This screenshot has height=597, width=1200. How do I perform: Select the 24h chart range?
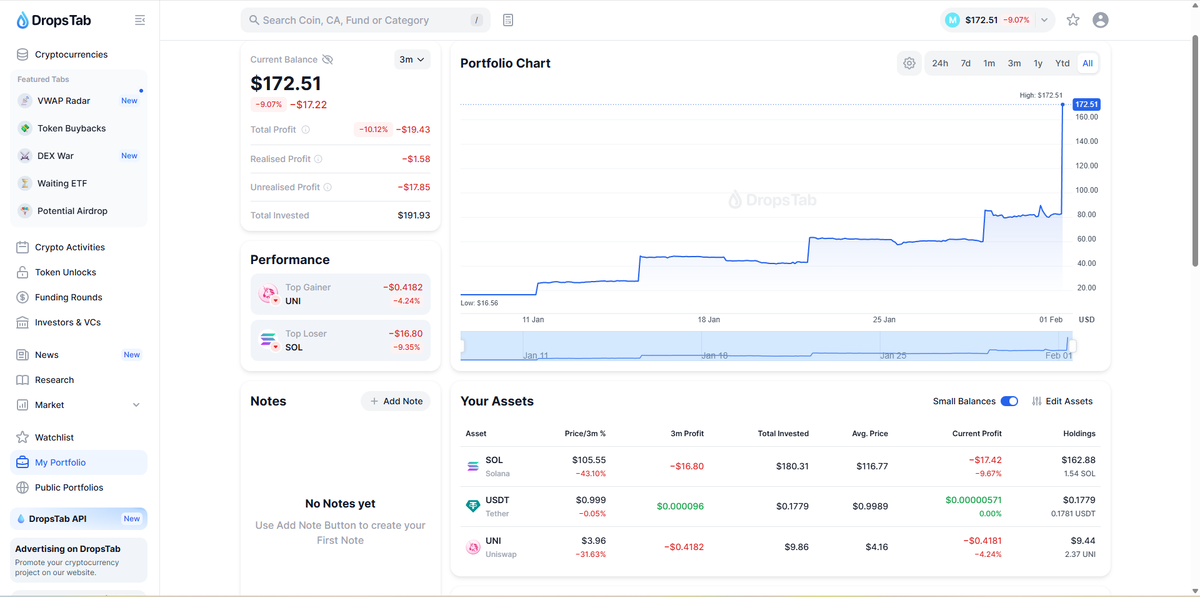tap(940, 63)
